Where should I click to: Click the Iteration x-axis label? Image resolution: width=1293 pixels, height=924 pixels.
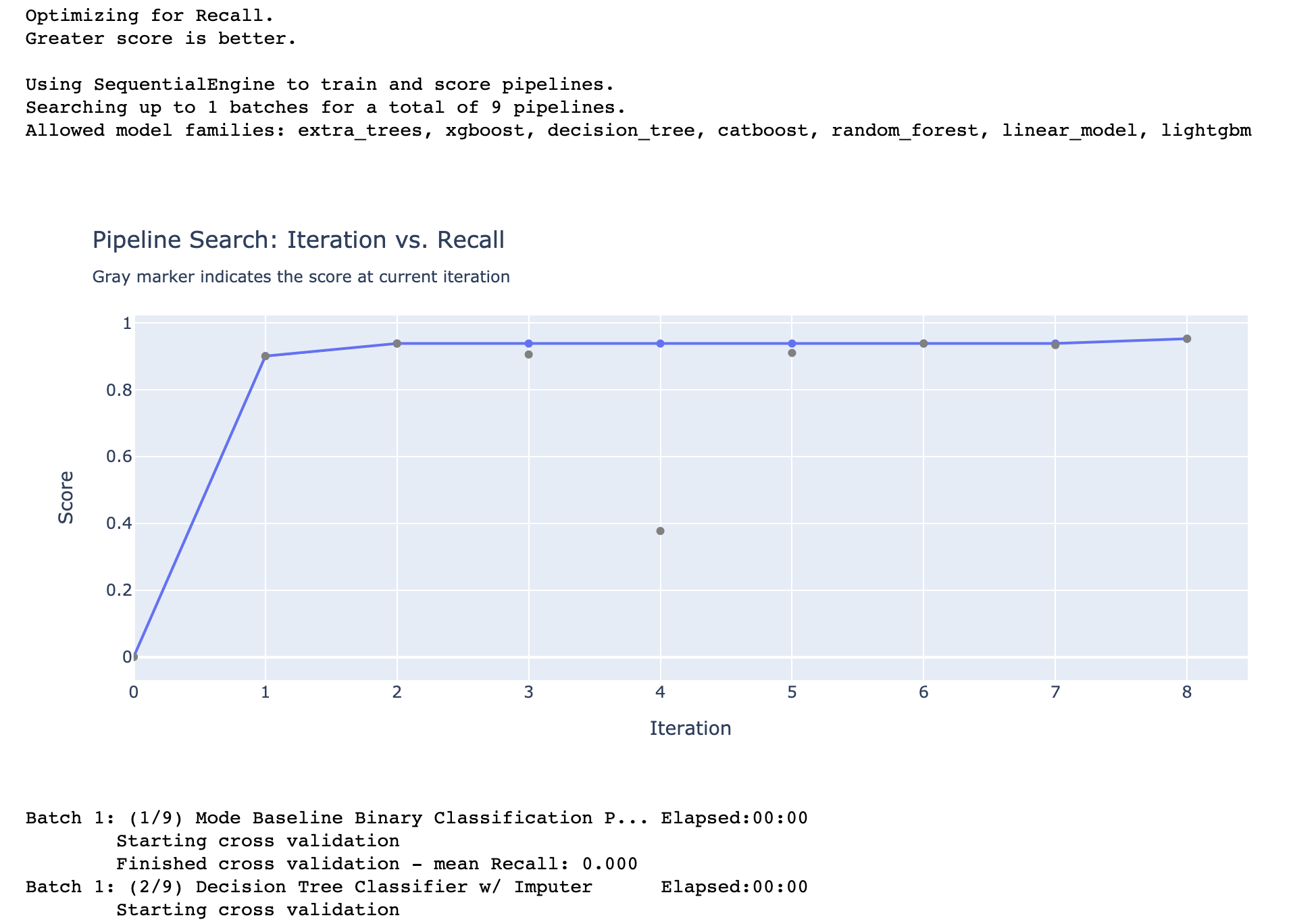(690, 728)
